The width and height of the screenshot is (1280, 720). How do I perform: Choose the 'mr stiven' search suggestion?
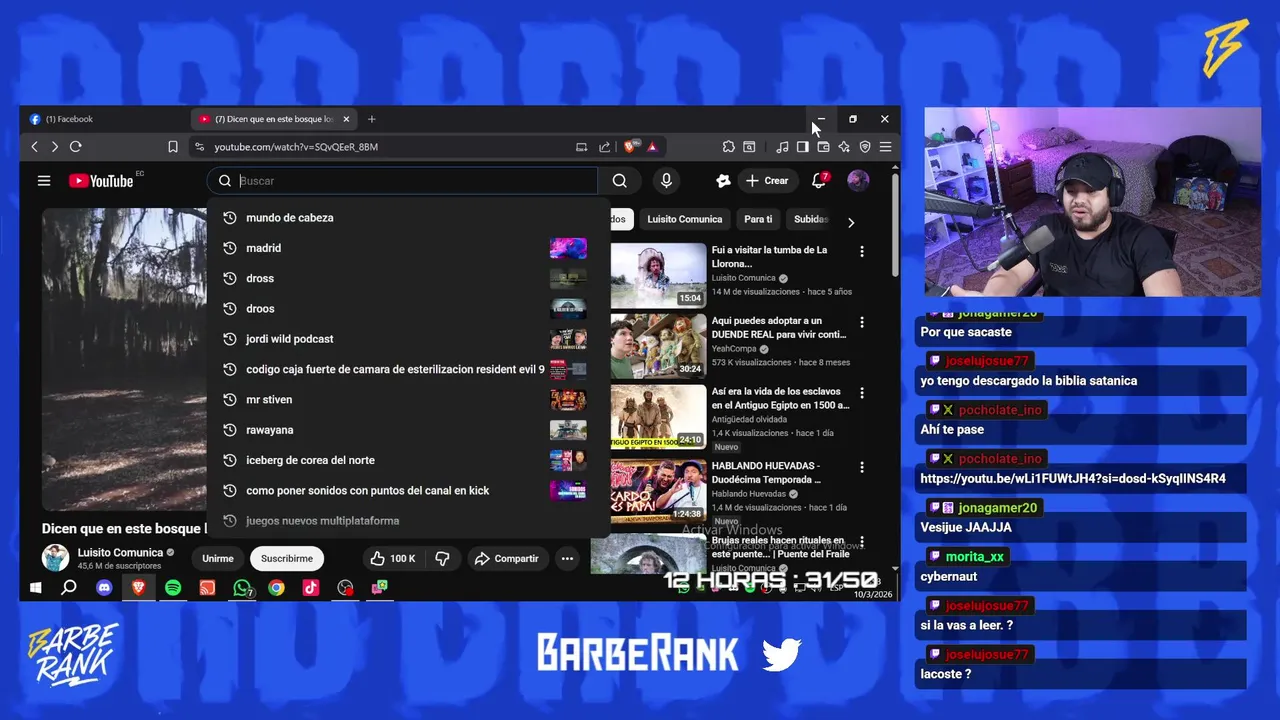[x=408, y=400]
